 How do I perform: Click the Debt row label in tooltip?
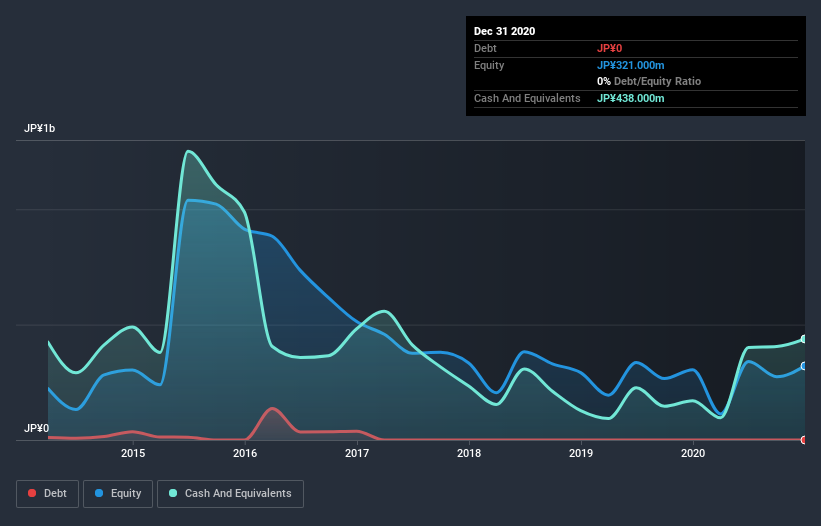point(485,49)
